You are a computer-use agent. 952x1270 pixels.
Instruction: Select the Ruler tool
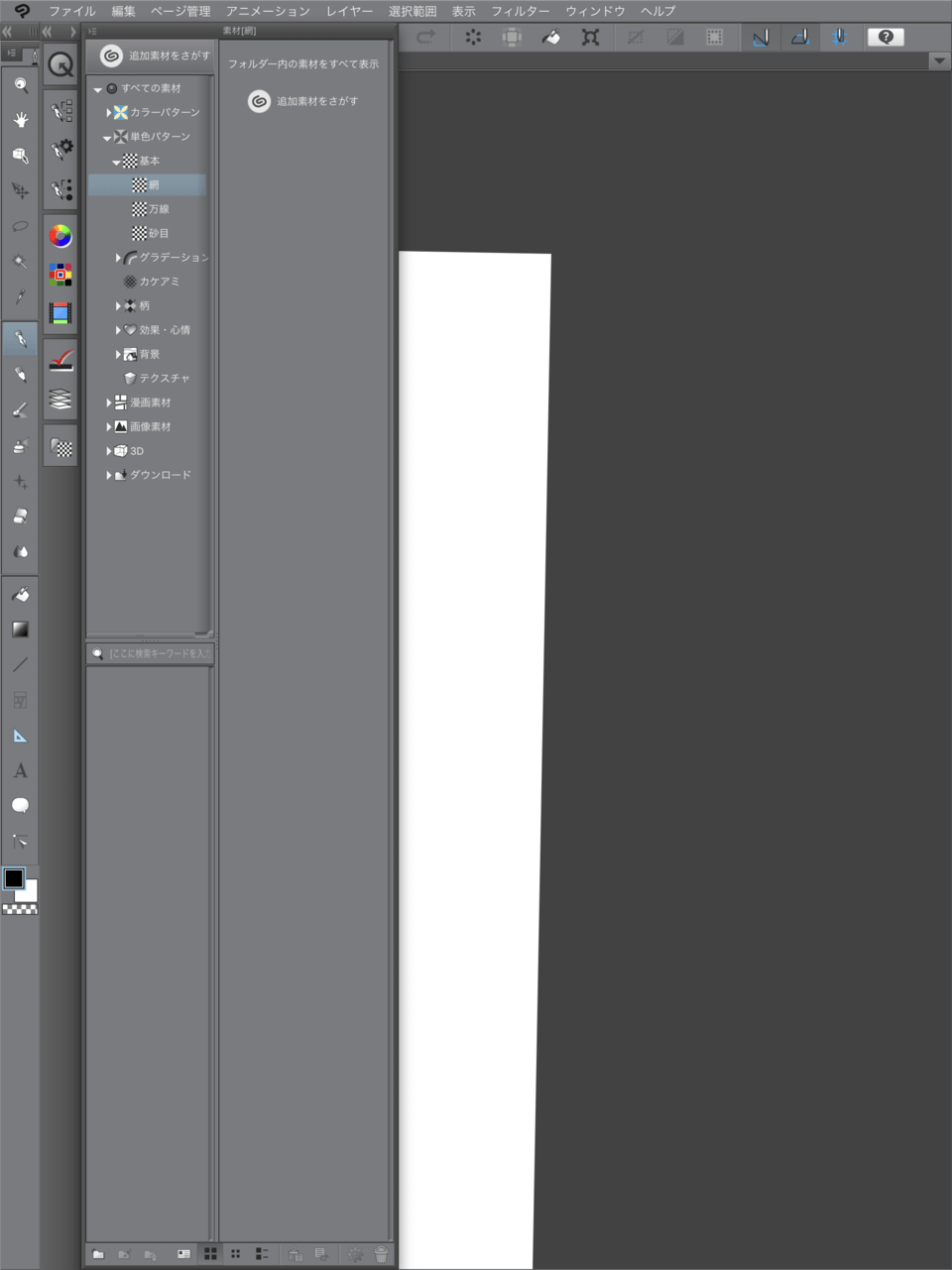click(x=20, y=736)
